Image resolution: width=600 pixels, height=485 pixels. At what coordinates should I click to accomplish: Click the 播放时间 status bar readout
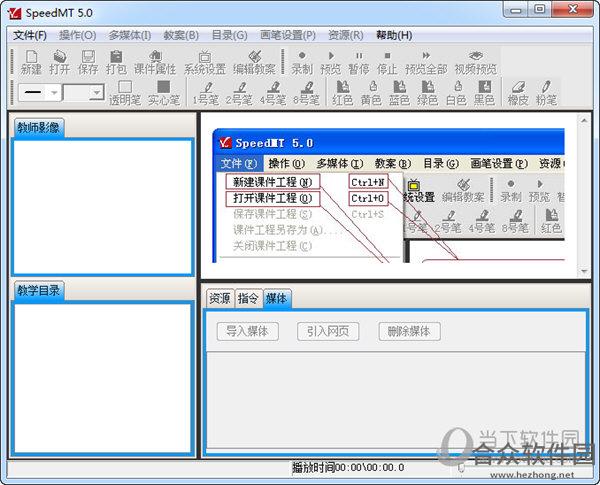click(x=348, y=468)
